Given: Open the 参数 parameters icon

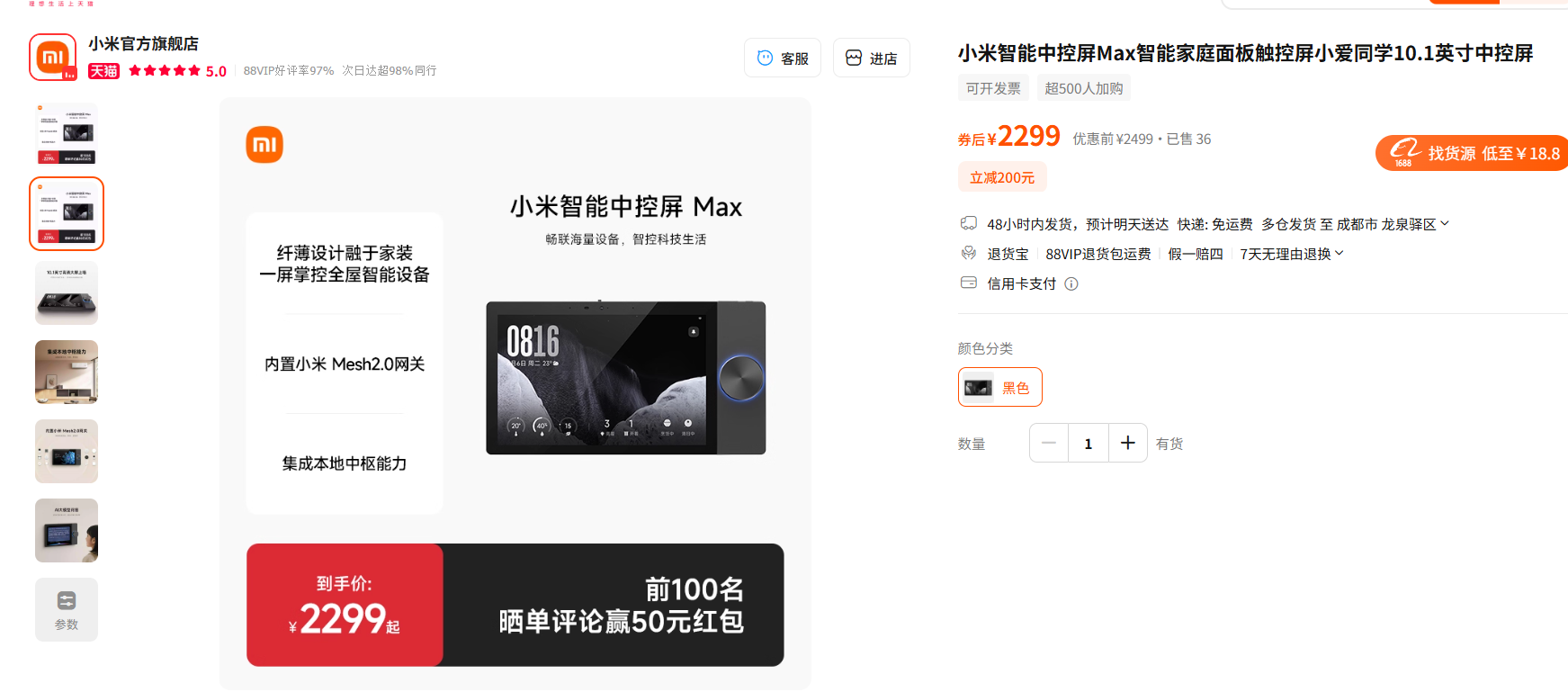Looking at the screenshot, I should click(x=67, y=609).
